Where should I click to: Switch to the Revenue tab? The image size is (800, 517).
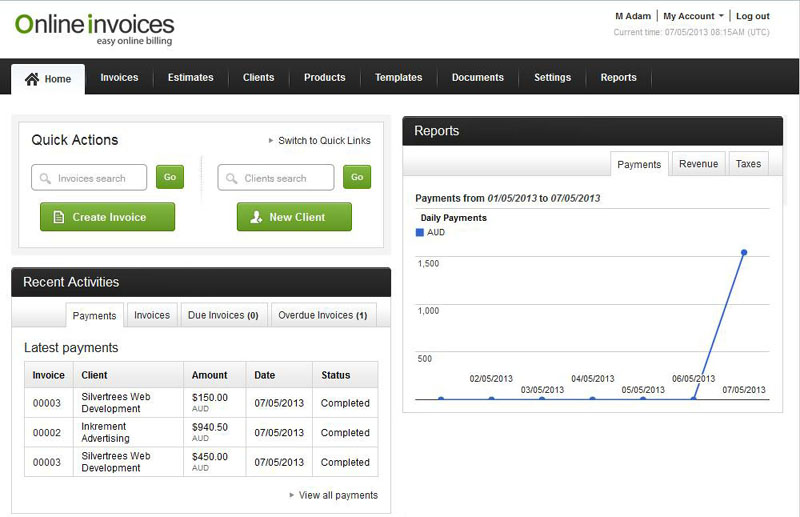pos(698,164)
